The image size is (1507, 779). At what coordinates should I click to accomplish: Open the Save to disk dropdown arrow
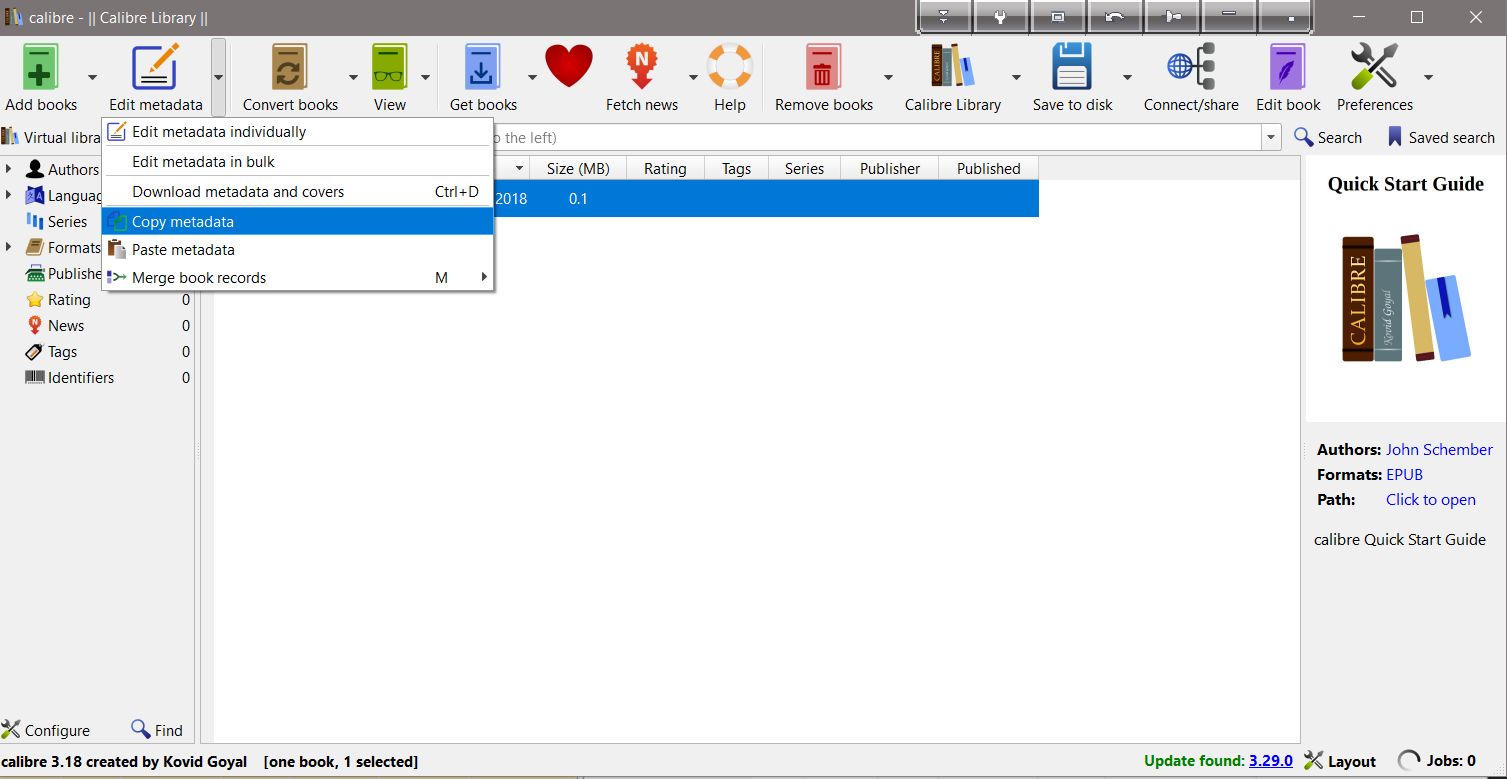[x=1127, y=77]
